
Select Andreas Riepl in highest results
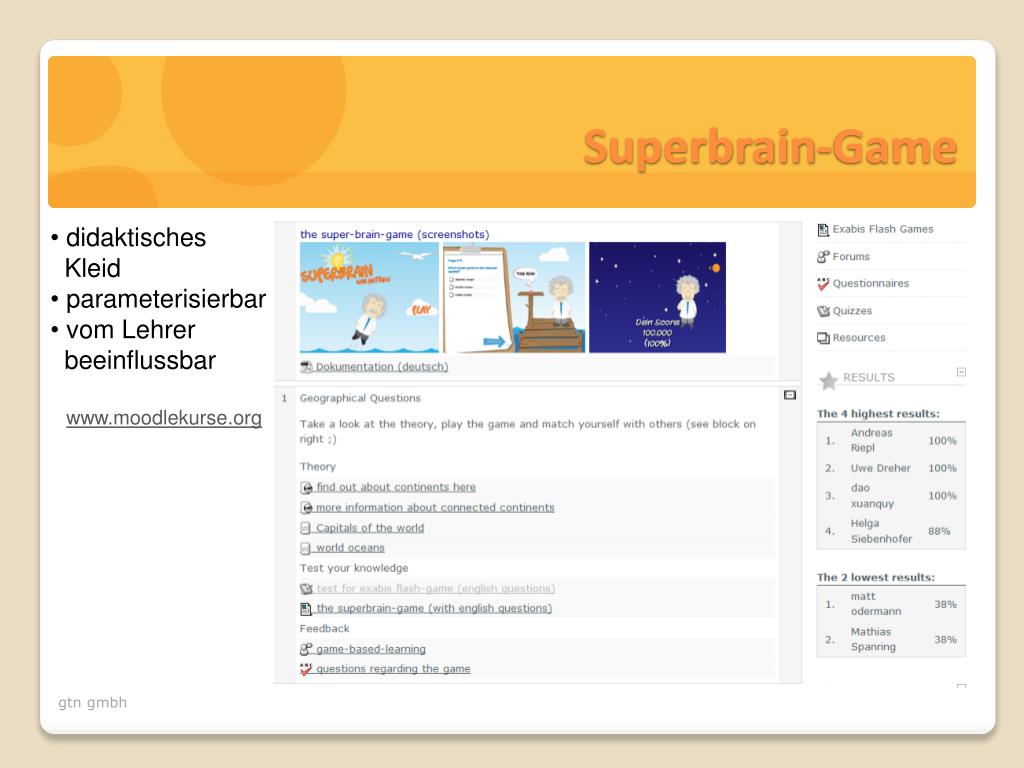point(871,440)
